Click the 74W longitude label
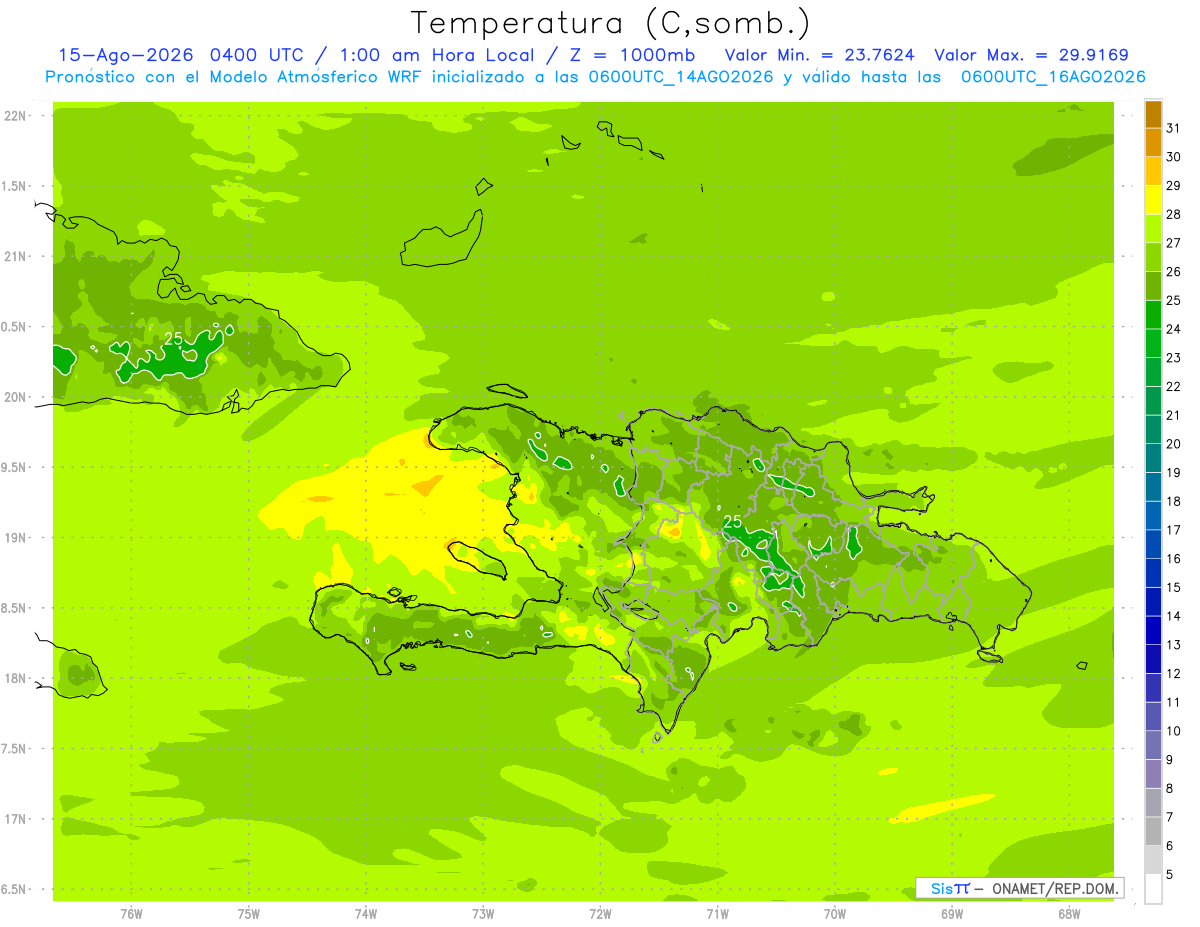The width and height of the screenshot is (1200, 927). point(366,914)
